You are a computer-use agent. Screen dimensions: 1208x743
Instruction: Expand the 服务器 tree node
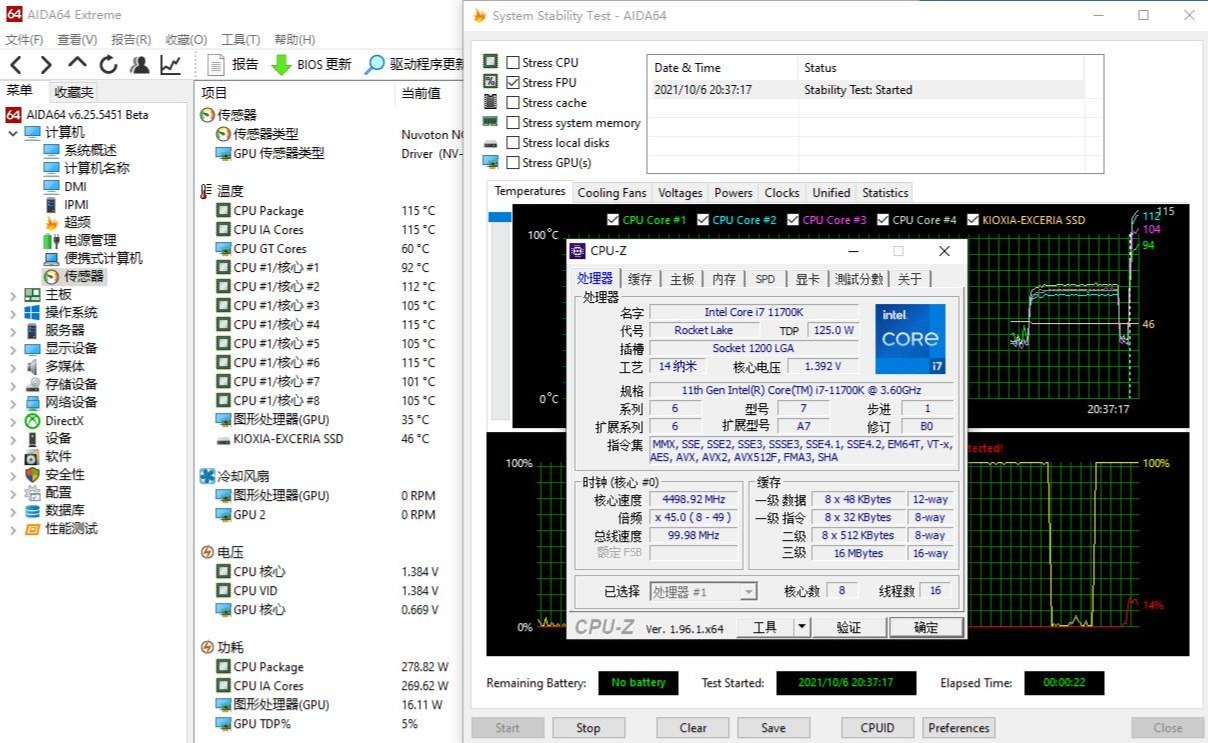13,330
